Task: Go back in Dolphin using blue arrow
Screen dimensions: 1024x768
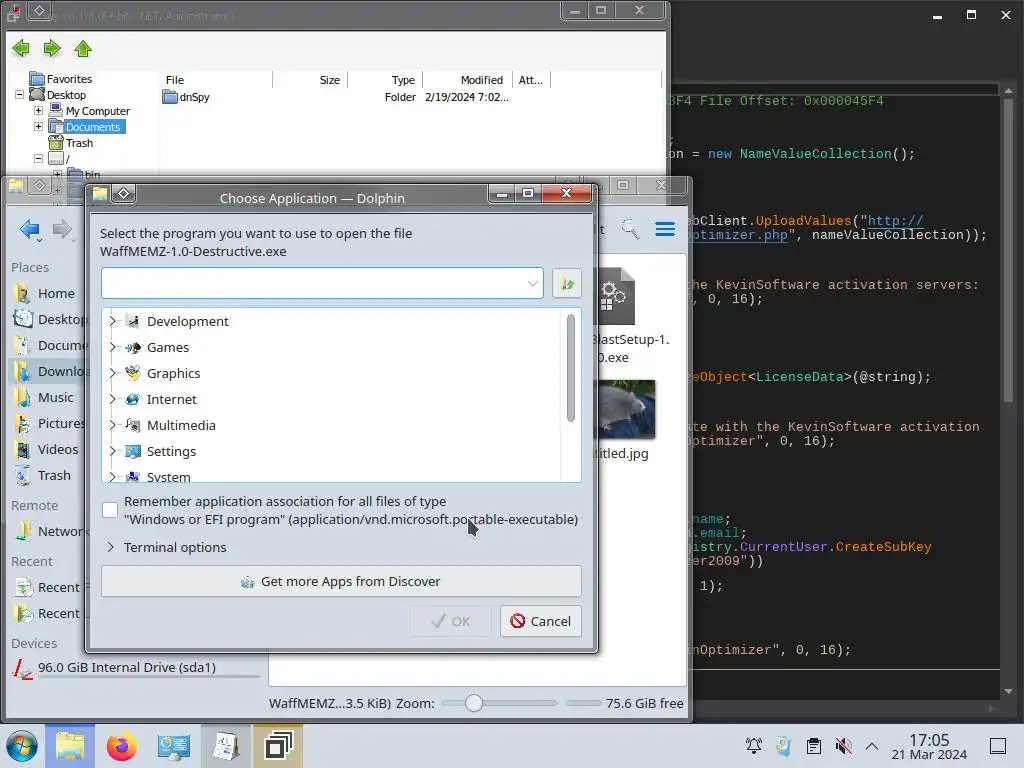Action: (29, 229)
